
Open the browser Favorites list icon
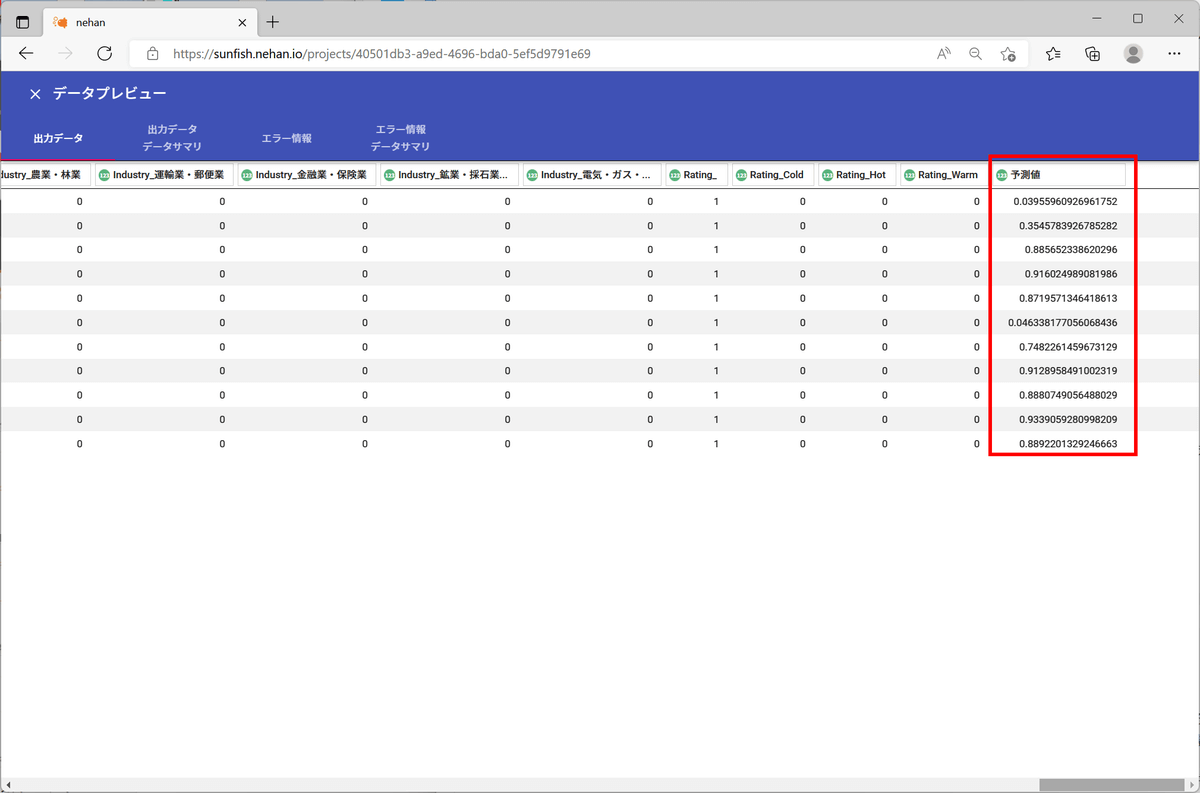1053,54
